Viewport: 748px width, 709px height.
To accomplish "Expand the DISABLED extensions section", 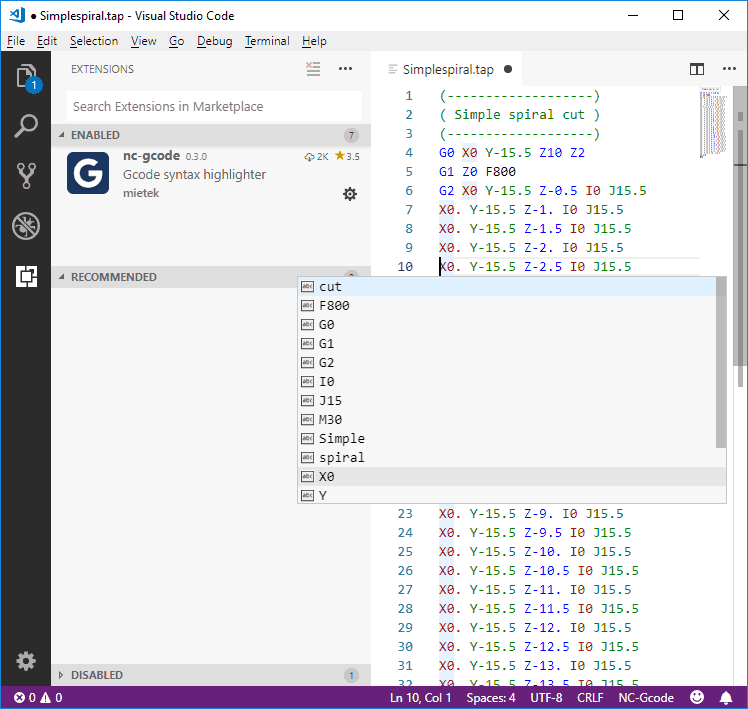I will click(x=211, y=675).
